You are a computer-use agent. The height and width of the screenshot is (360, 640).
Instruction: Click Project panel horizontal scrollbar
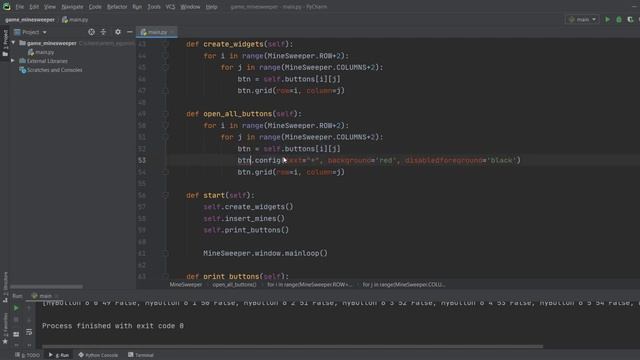tap(46, 287)
